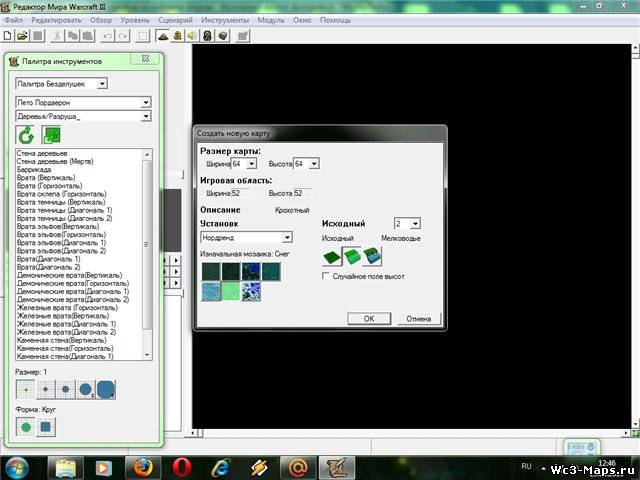Click the Open map folder icon
Viewport: 640px width, 480px height.
coord(23,36)
